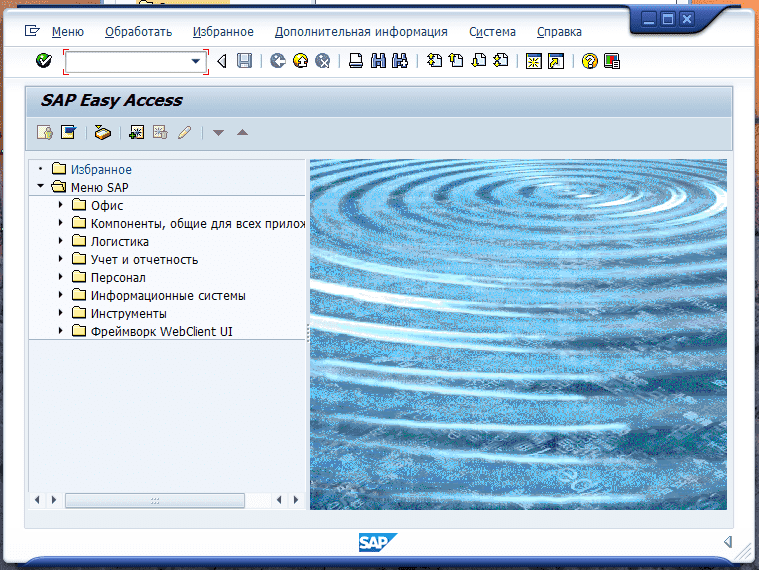Open Help with the question mark icon
This screenshot has height=570, width=759.
590,61
